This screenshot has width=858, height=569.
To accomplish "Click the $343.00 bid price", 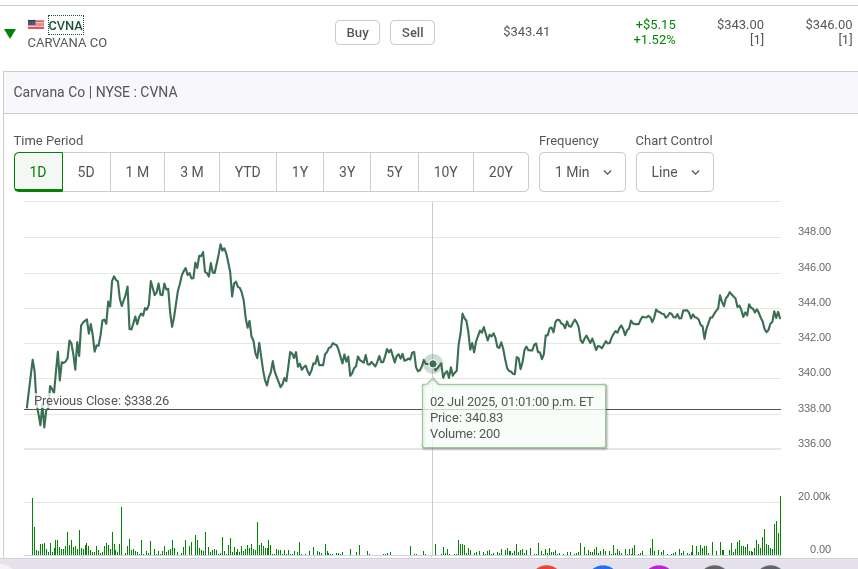I will pos(740,25).
